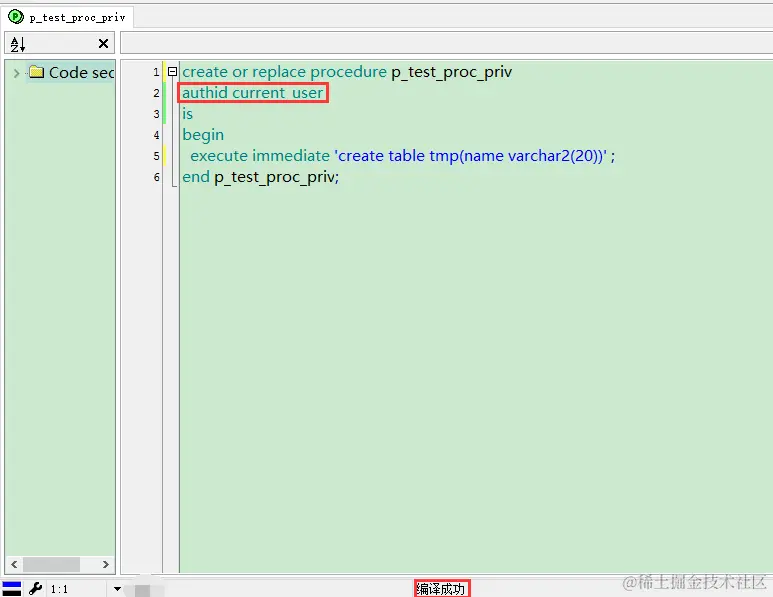Open the wrench settings icon in status bar
This screenshot has width=773, height=597.
(x=35, y=589)
